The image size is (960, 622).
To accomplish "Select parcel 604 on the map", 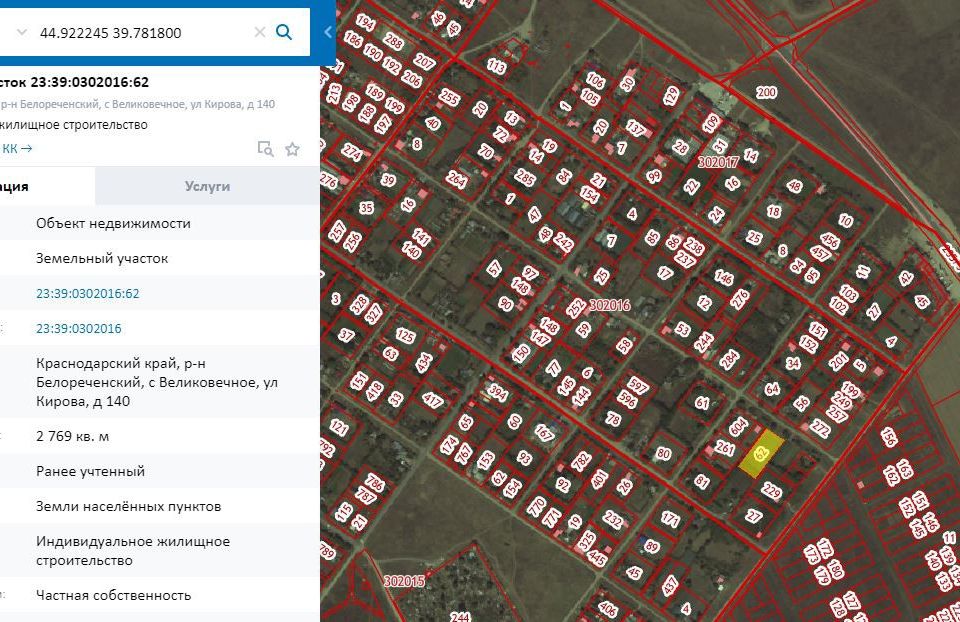I will (x=738, y=427).
